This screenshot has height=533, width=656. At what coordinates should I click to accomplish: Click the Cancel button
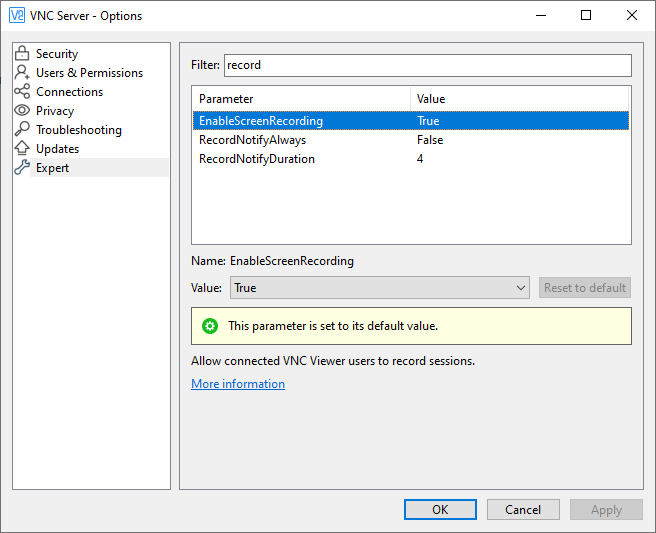pyautogui.click(x=523, y=510)
